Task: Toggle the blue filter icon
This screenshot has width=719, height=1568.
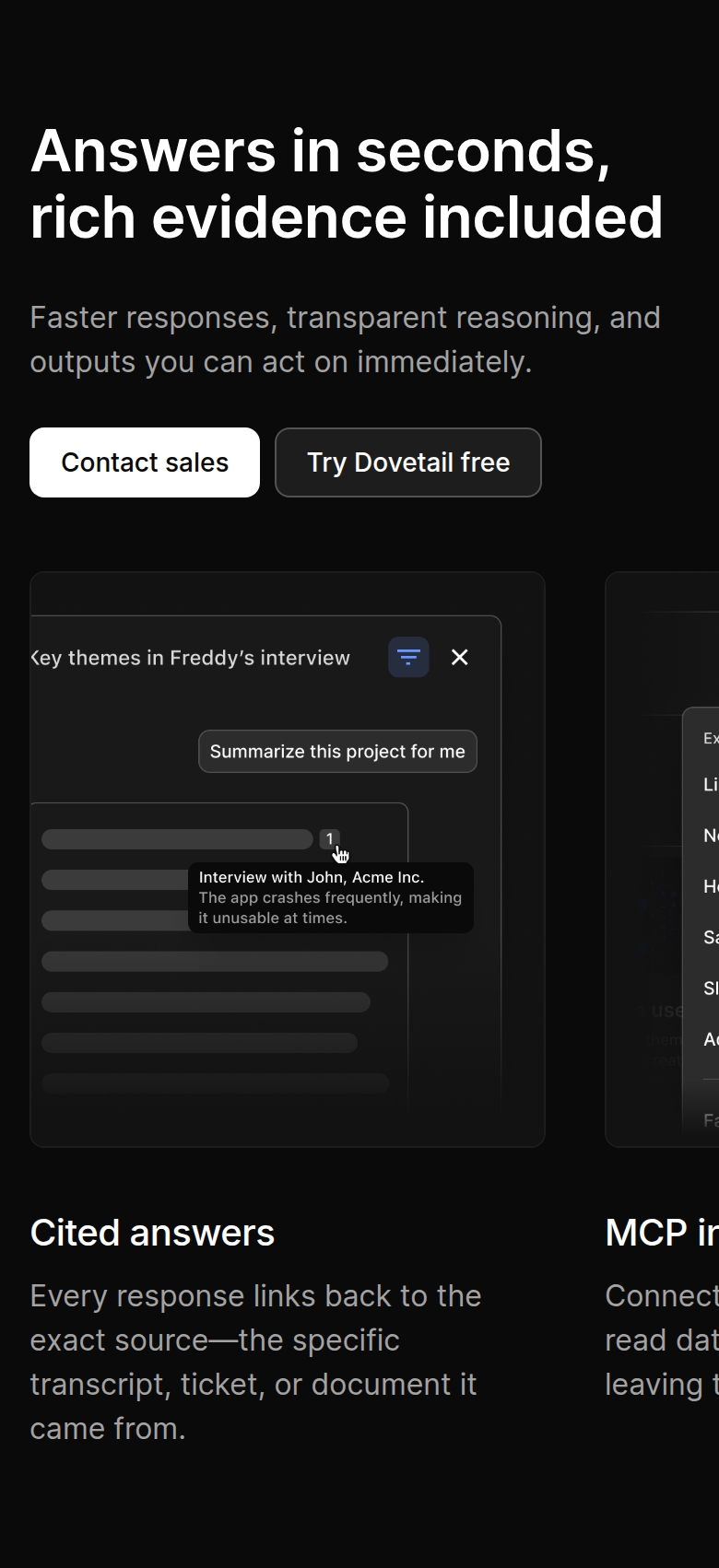Action: (x=408, y=657)
